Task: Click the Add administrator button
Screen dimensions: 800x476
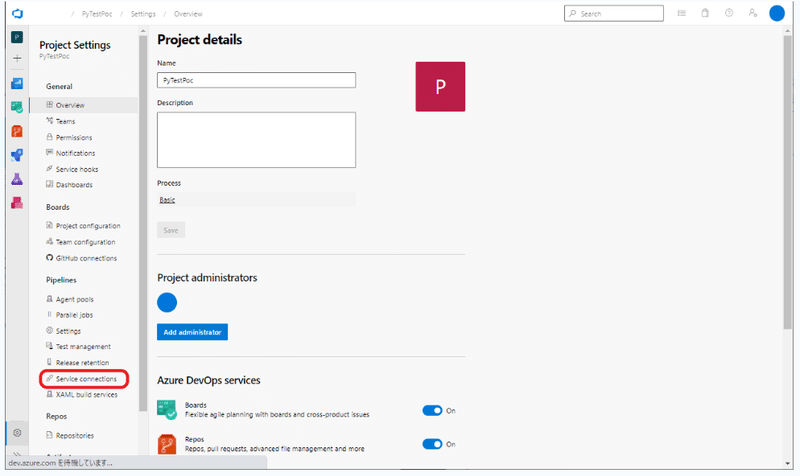Action: coord(192,332)
